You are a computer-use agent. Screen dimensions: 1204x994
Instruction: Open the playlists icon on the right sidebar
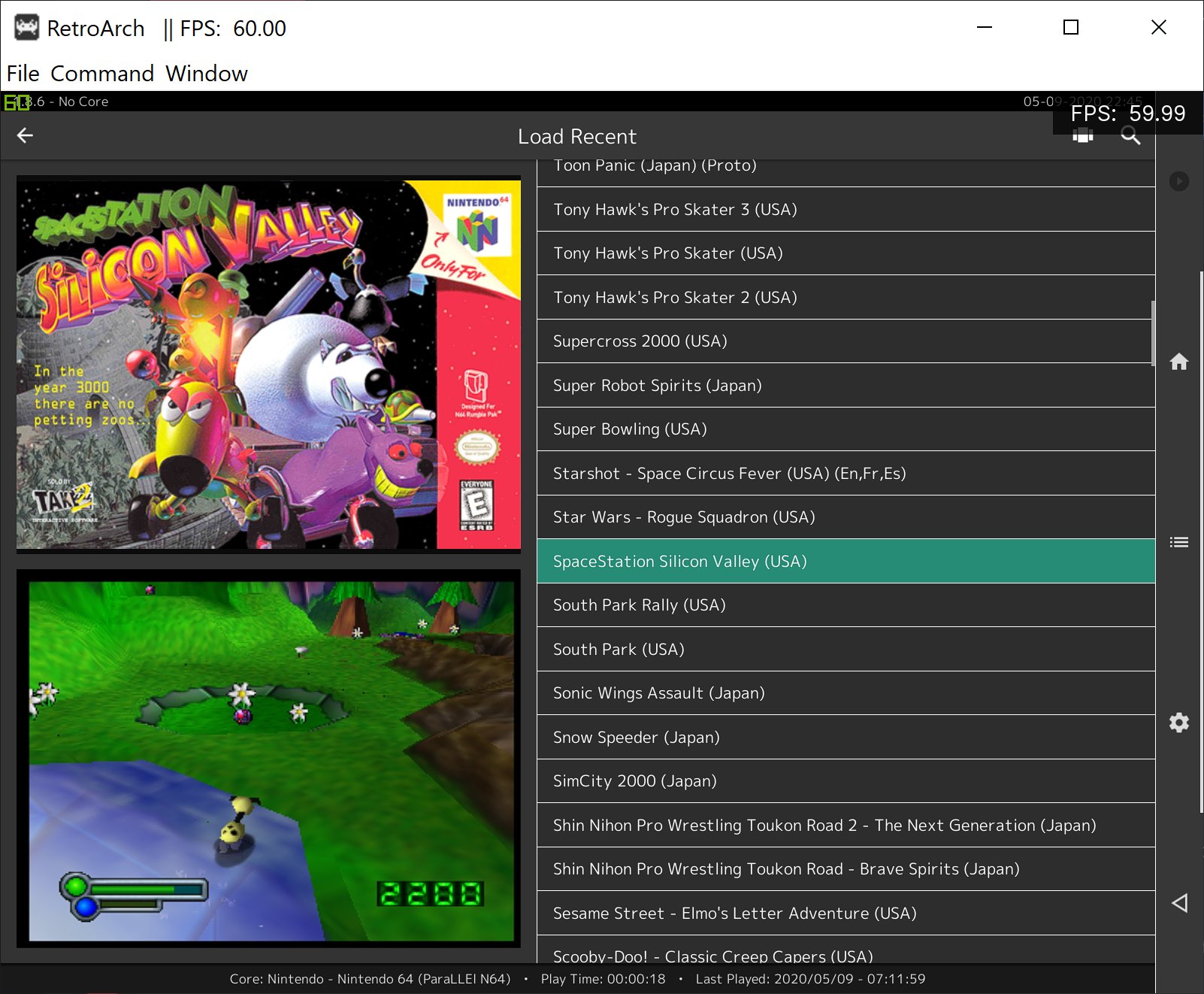1178,541
